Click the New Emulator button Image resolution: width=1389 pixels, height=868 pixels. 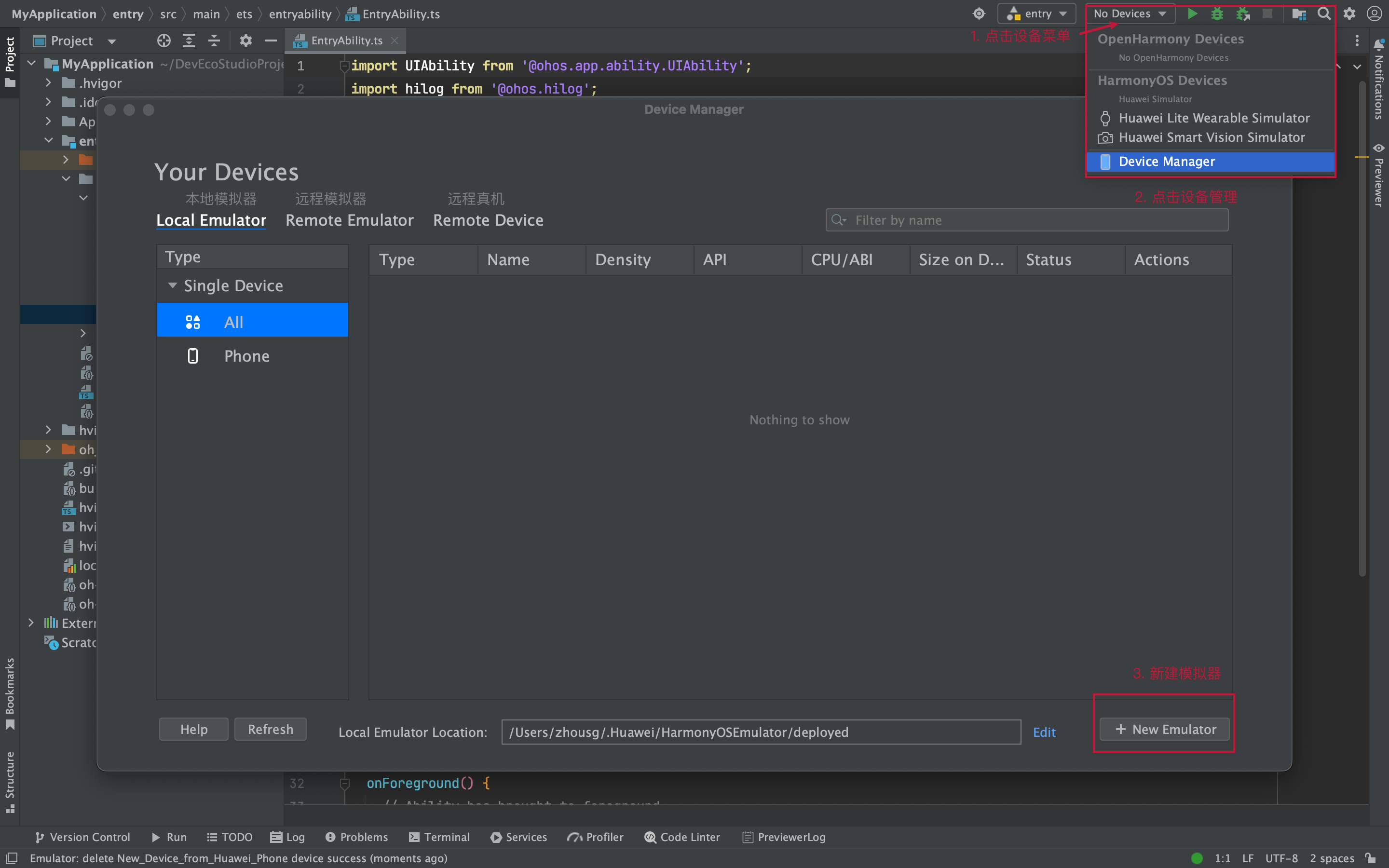(x=1165, y=729)
